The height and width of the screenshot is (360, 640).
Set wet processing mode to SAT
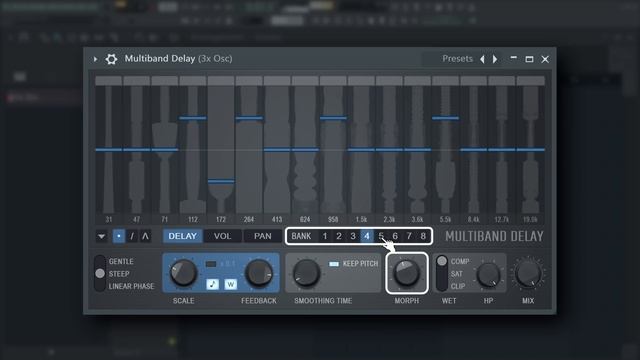(457, 274)
